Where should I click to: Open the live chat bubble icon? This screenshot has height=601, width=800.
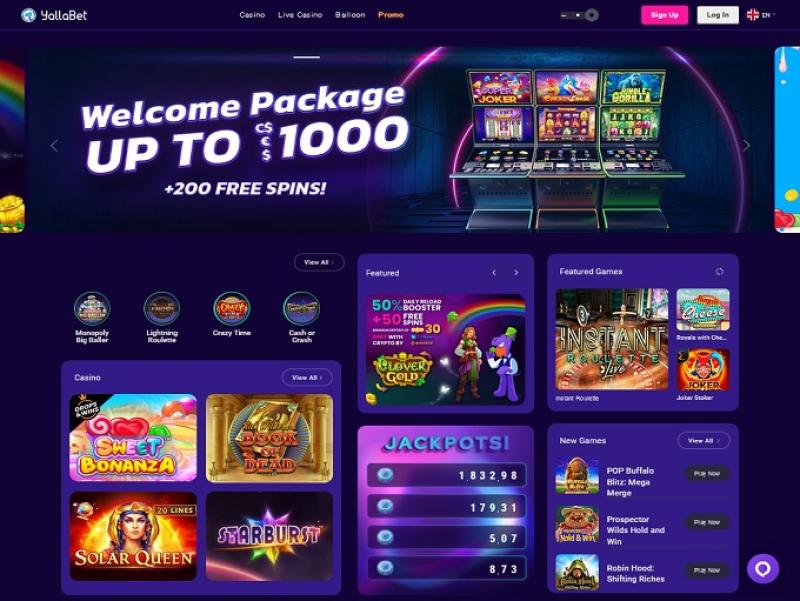pyautogui.click(x=763, y=568)
